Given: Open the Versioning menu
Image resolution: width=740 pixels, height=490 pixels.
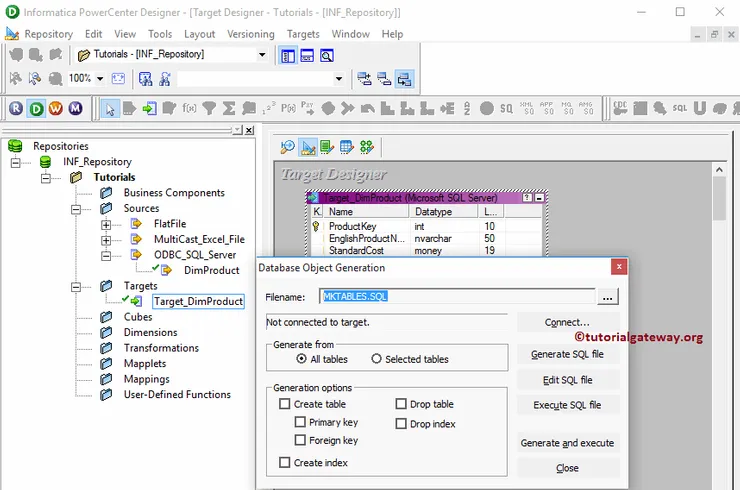Looking at the screenshot, I should 251,34.
